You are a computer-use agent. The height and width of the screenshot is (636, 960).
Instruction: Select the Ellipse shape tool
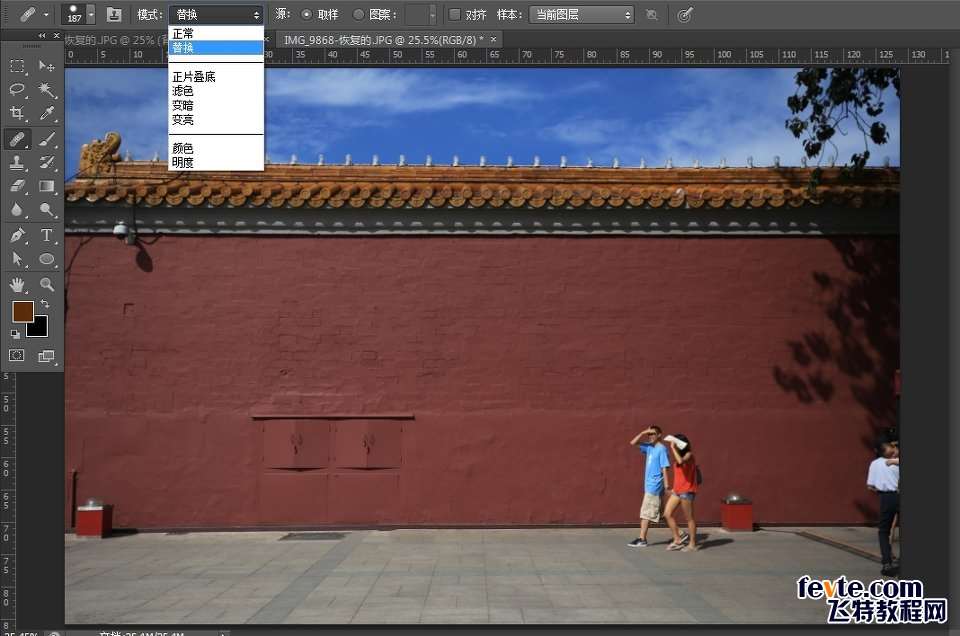(x=47, y=260)
